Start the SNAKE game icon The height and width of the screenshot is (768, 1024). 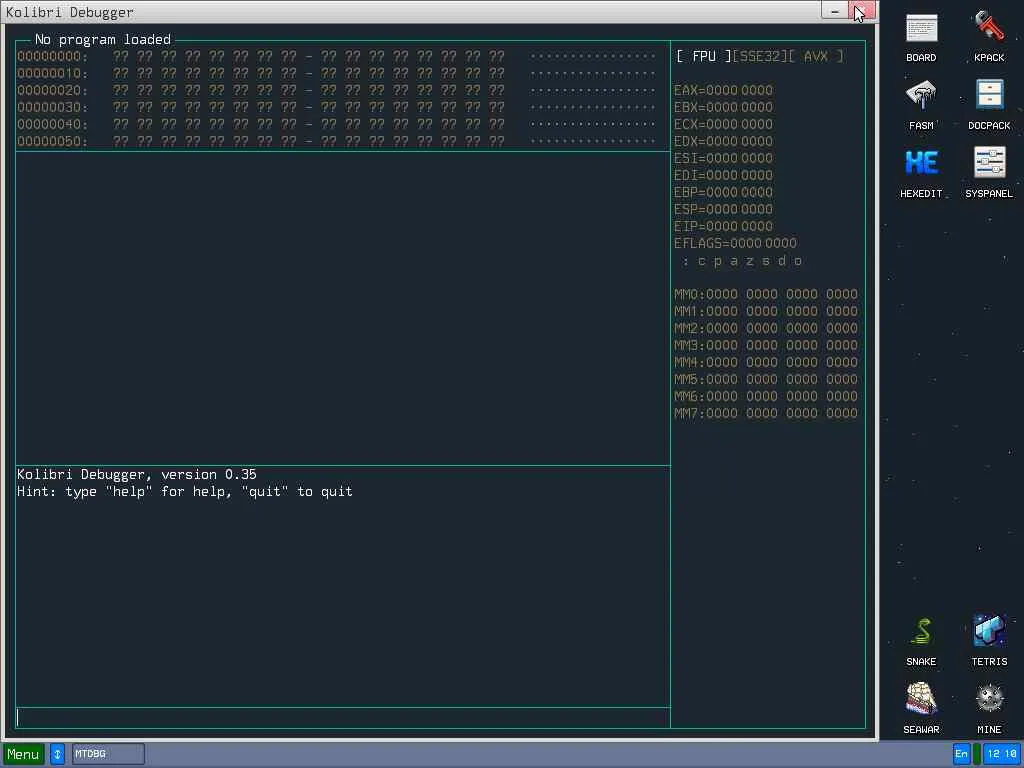point(921,634)
